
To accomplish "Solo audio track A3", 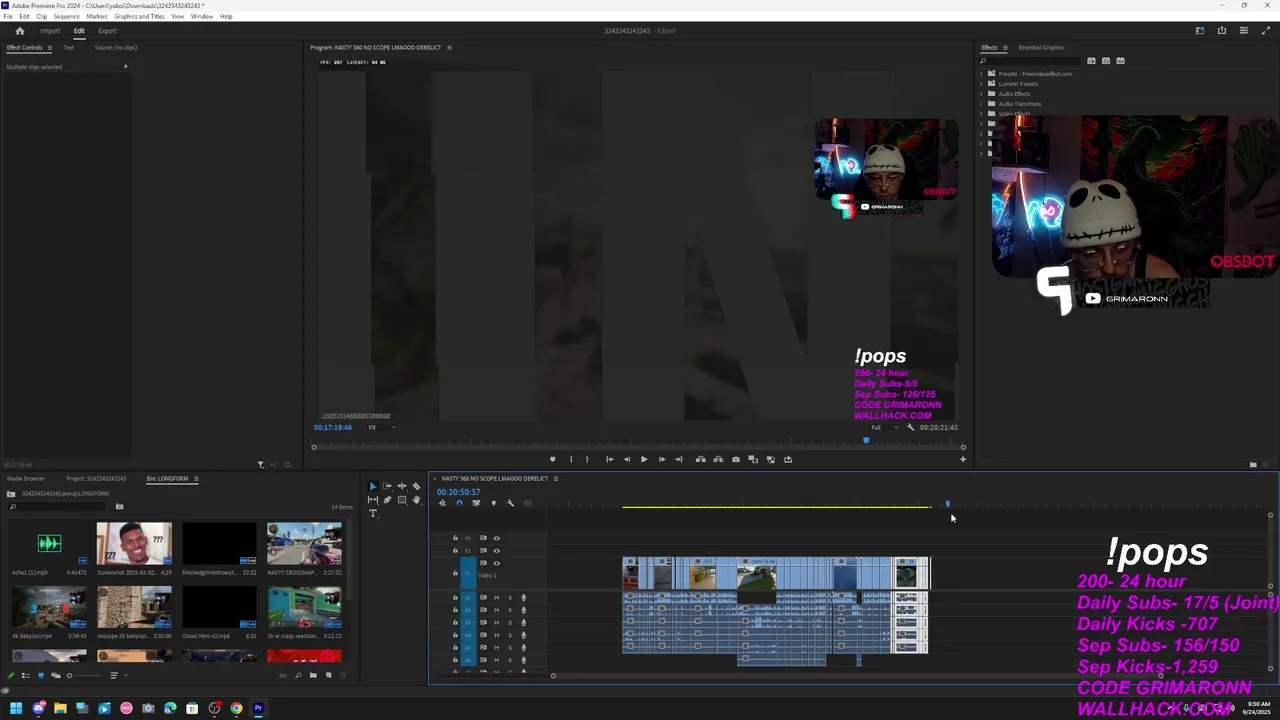I will pyautogui.click(x=509, y=622).
